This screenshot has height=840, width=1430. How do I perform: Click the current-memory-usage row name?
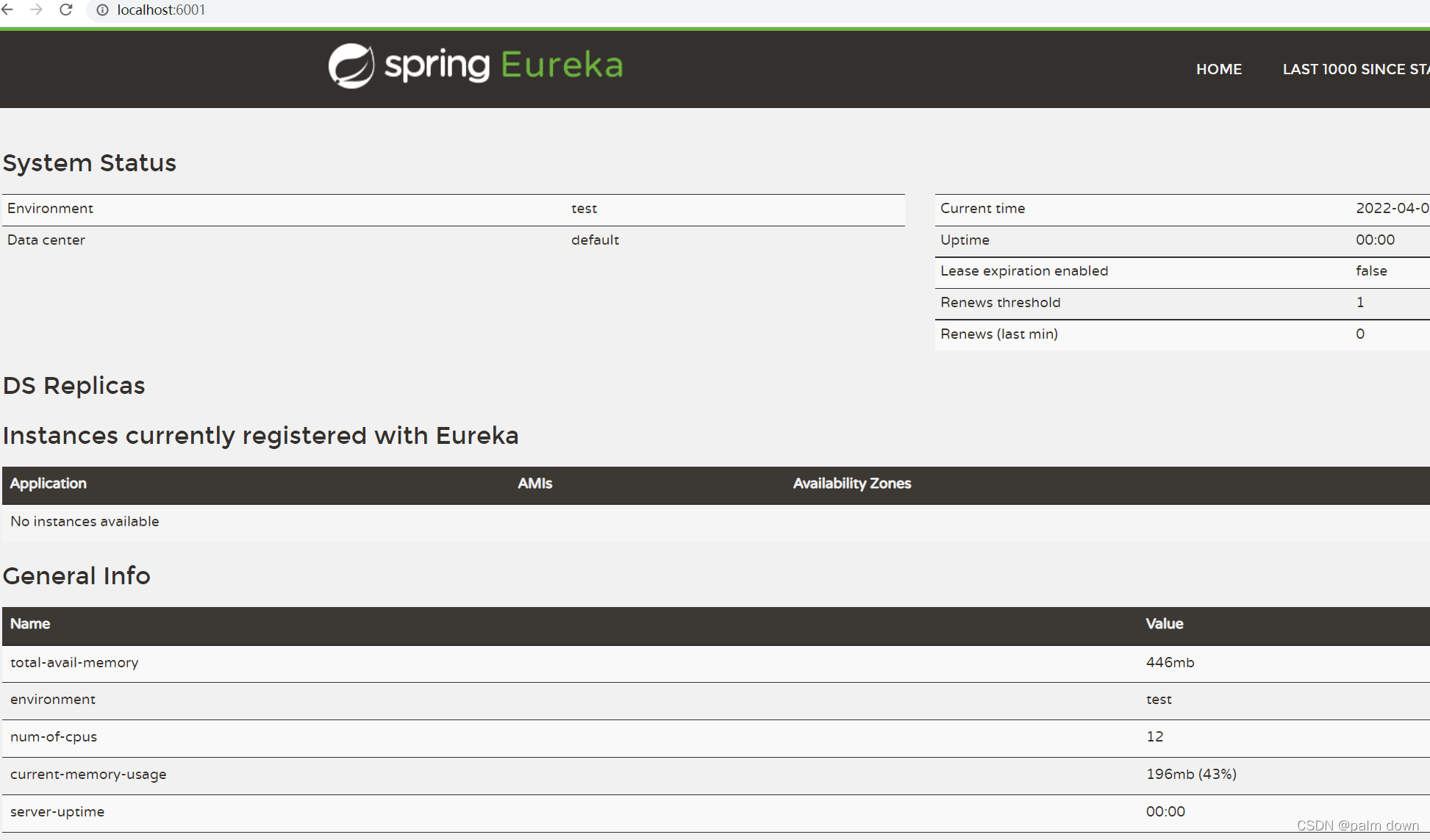[88, 775]
